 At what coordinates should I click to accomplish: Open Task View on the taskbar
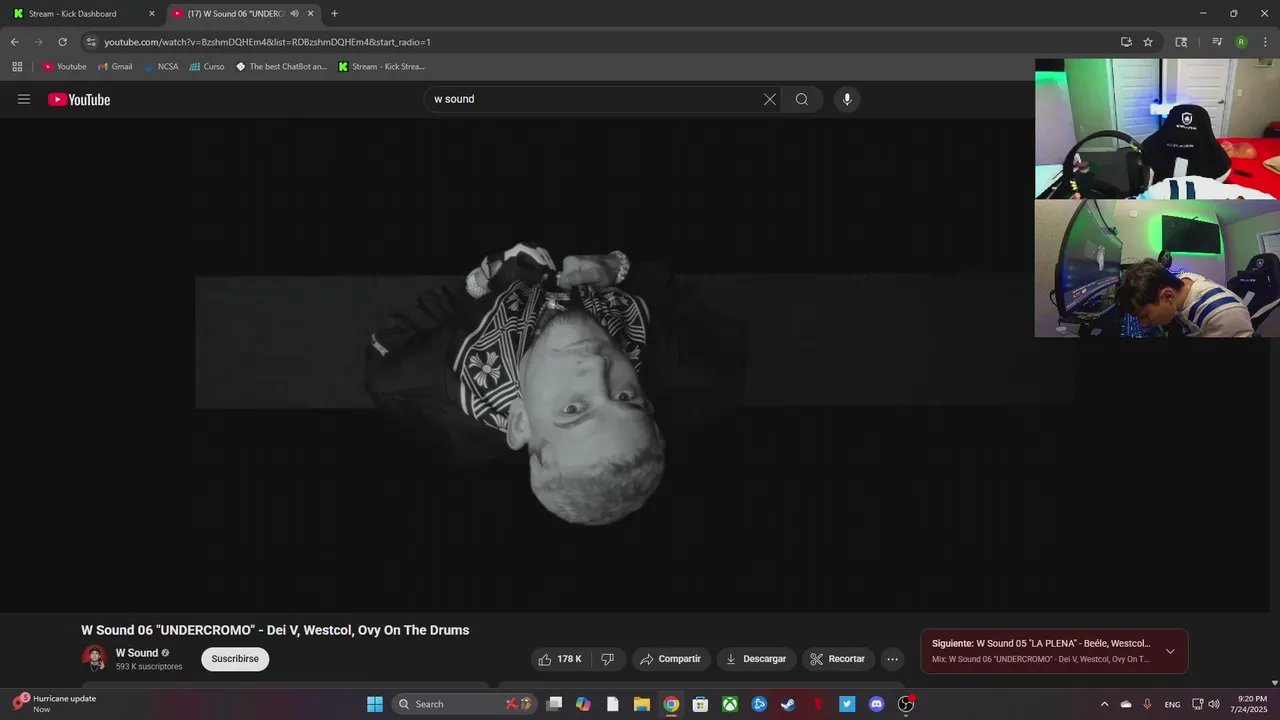click(x=555, y=704)
